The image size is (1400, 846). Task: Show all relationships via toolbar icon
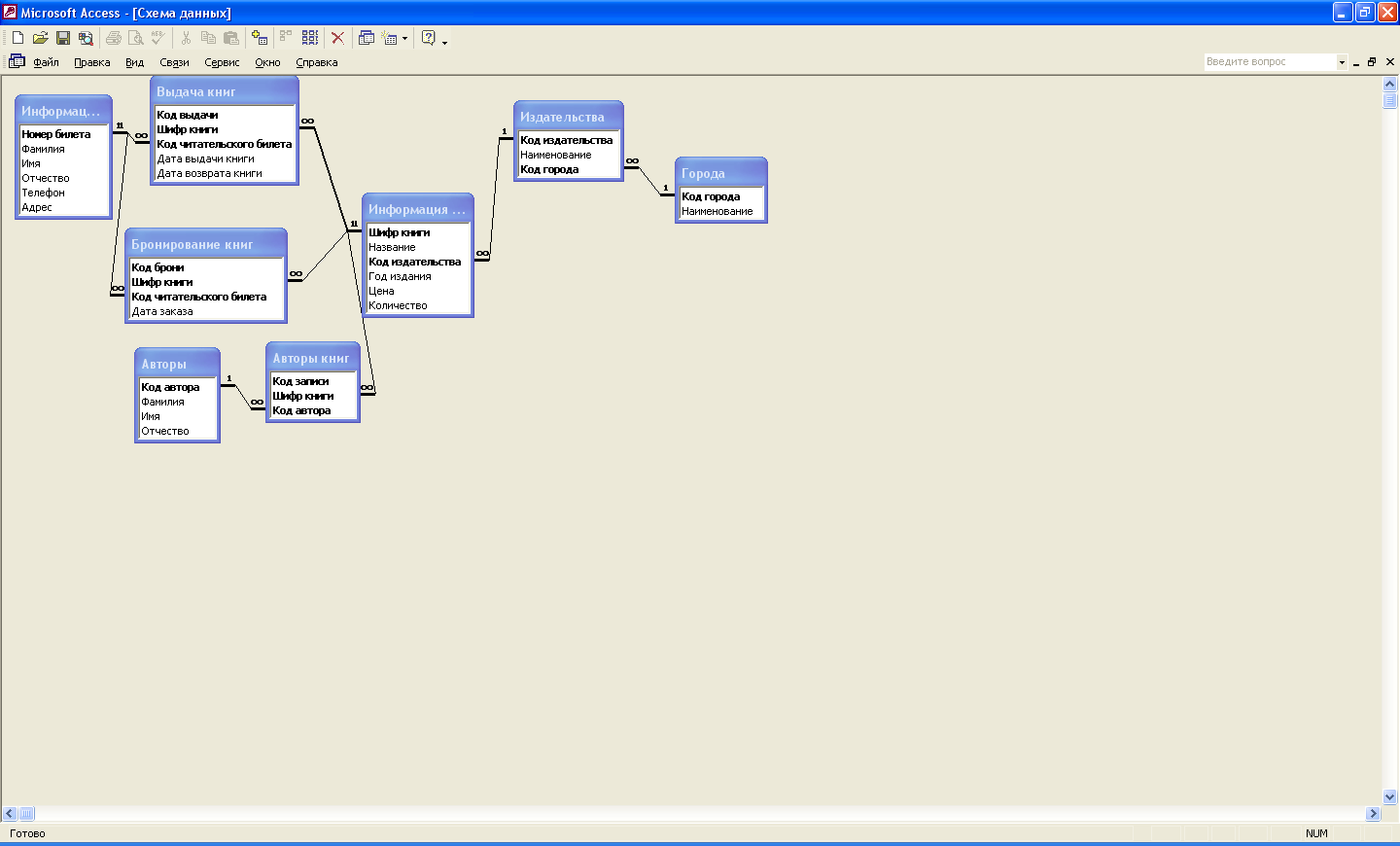point(310,38)
